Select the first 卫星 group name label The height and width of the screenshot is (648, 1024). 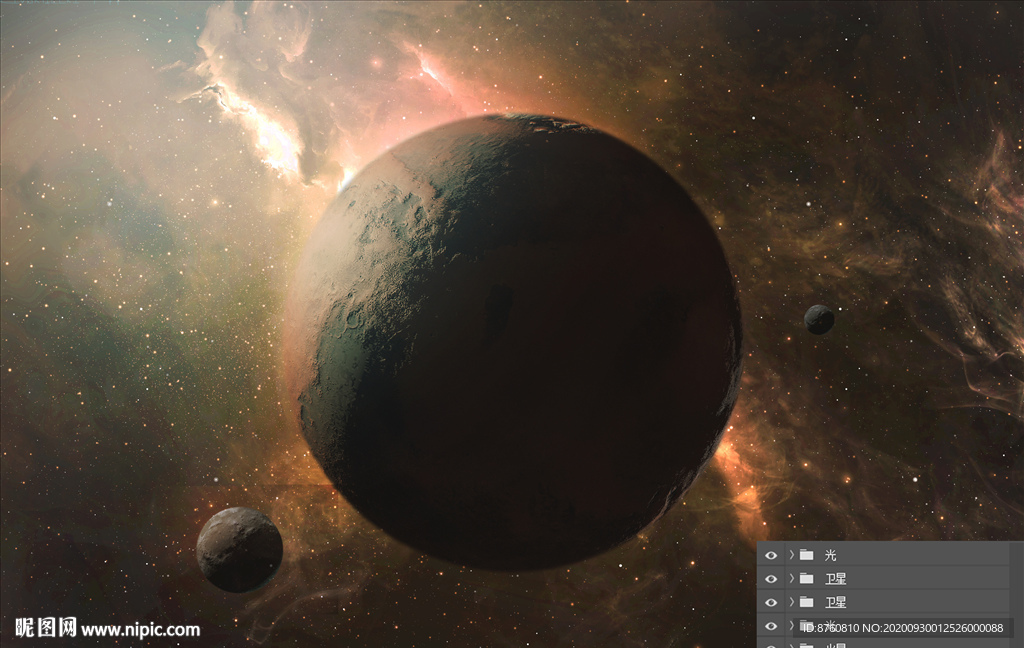point(835,578)
